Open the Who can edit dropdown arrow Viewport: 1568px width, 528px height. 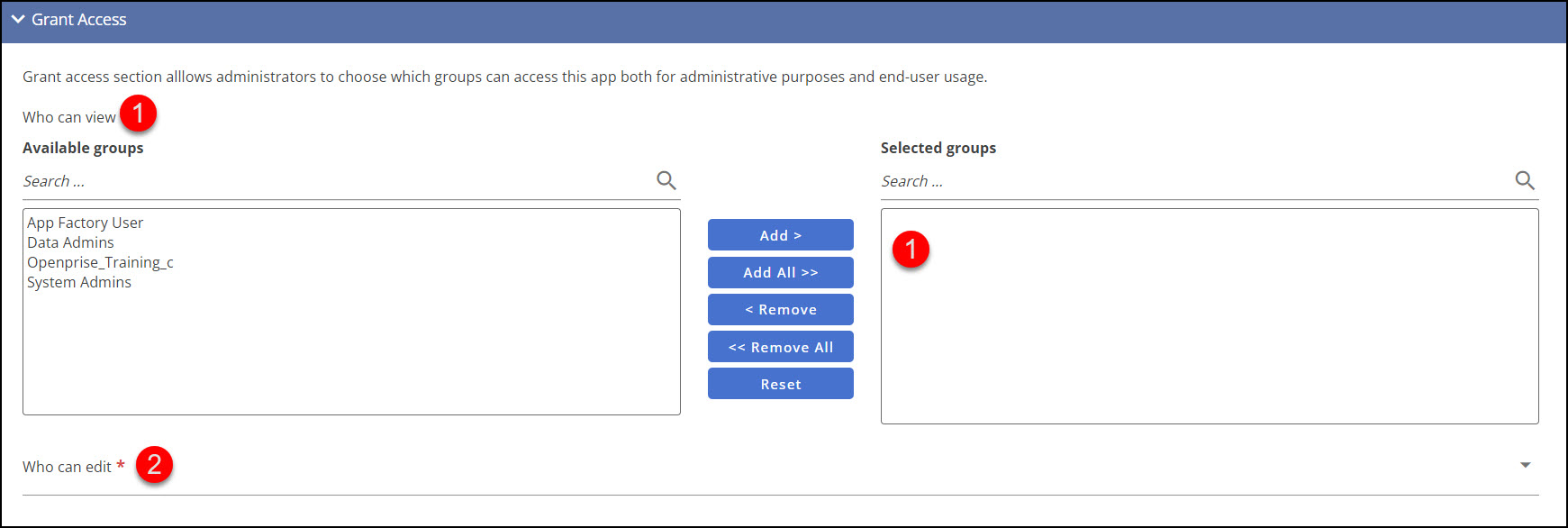(x=1526, y=465)
